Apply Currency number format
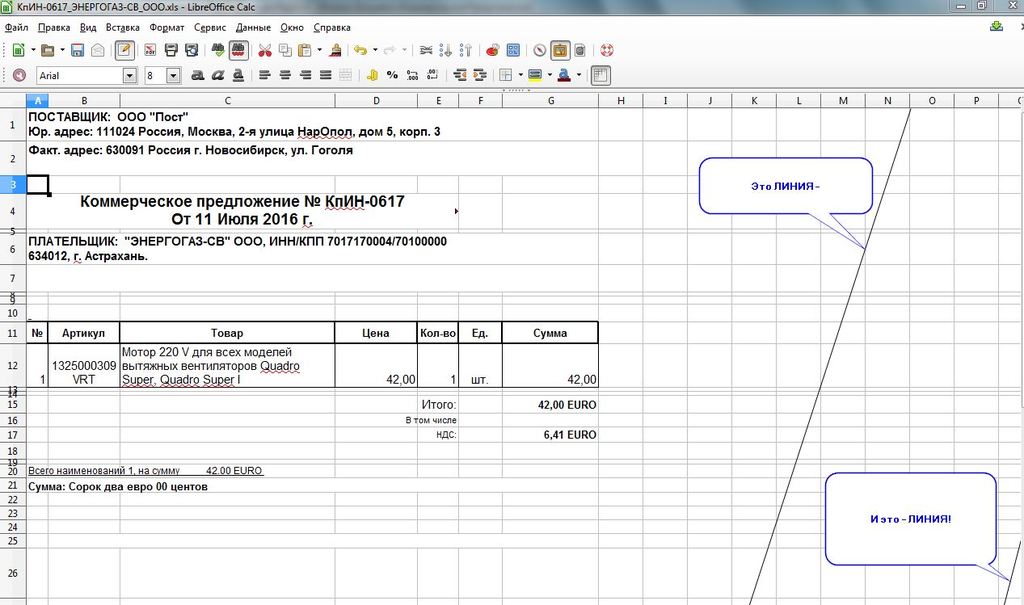 (x=372, y=75)
